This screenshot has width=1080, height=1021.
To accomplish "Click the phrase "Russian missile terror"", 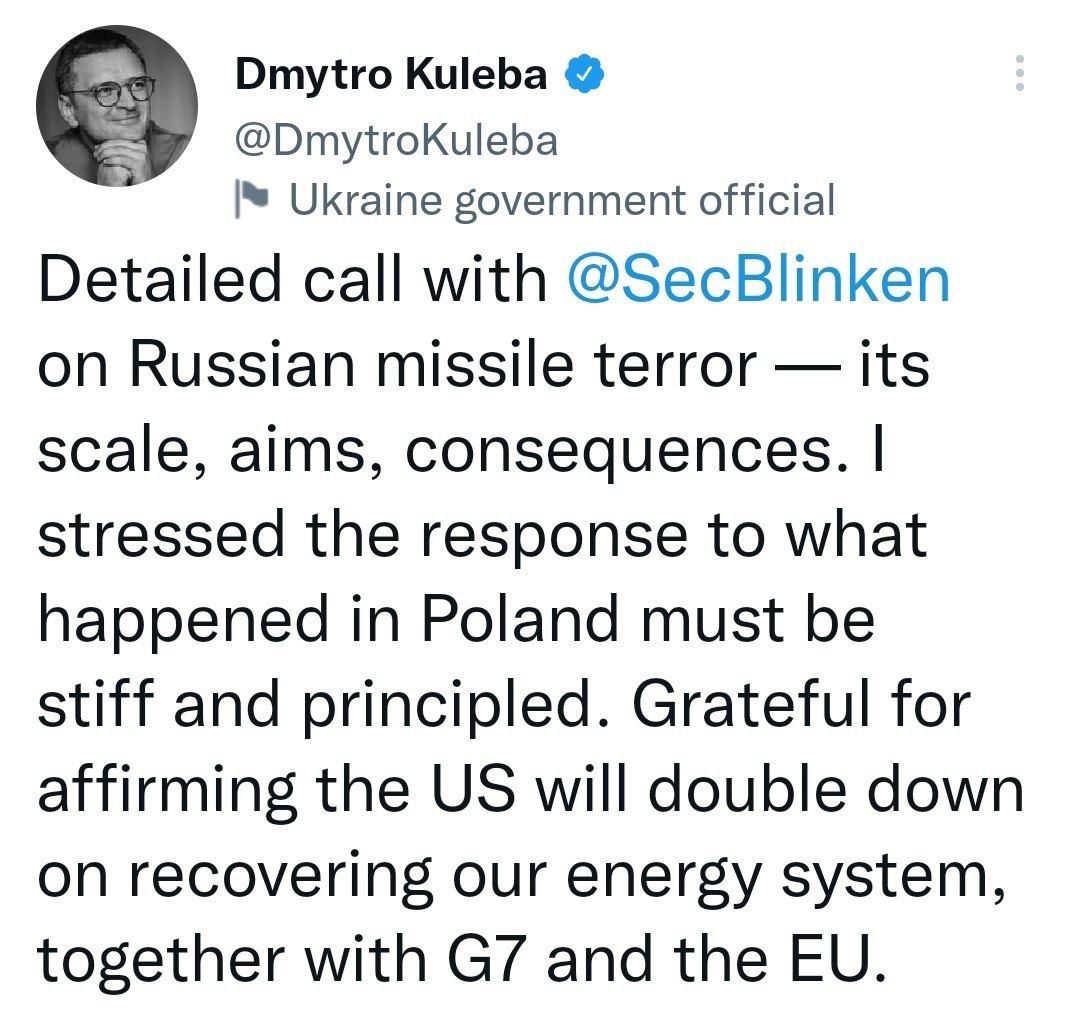I will [x=441, y=365].
